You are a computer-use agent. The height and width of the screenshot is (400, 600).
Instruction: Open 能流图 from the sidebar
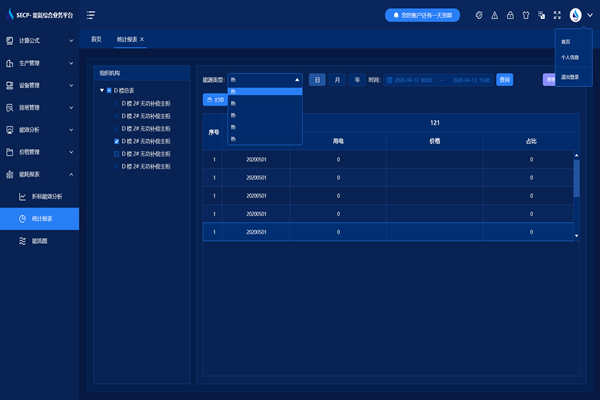click(x=42, y=241)
